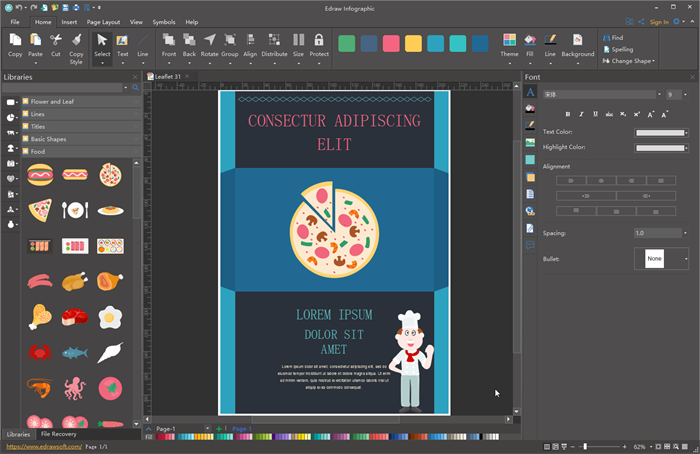Open the Symbols menu tab
Screen dimensions: 700x454
(163, 21)
